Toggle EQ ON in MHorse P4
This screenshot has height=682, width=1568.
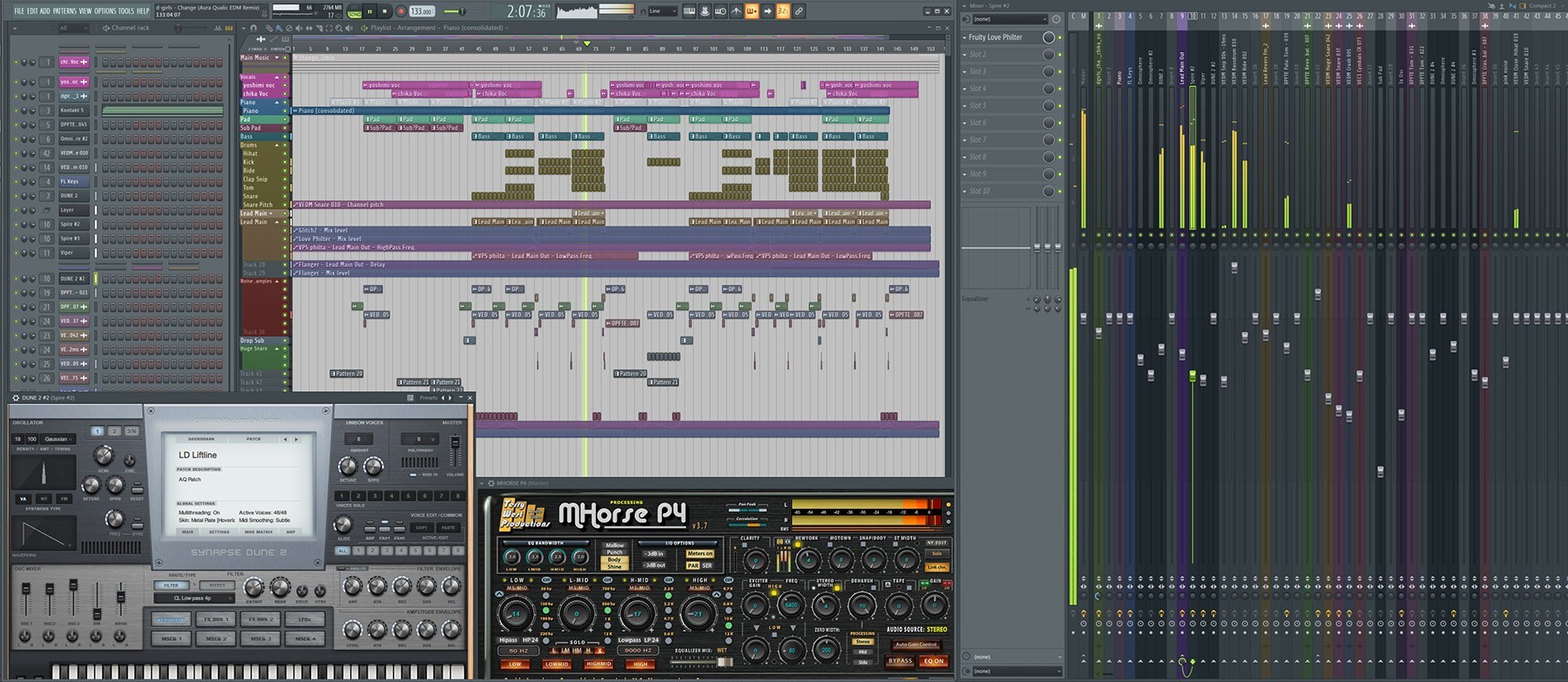(934, 661)
